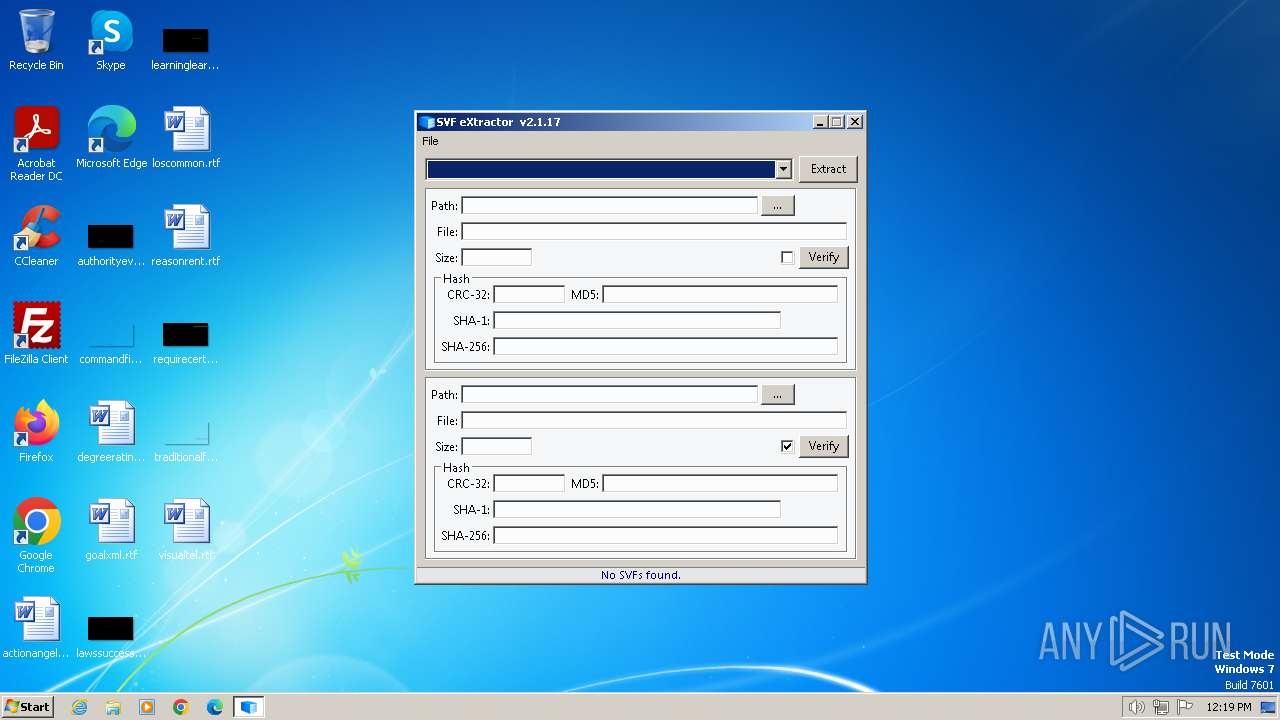Image resolution: width=1280 pixels, height=720 pixels.
Task: Close the SVF eXtractor window
Action: [x=854, y=122]
